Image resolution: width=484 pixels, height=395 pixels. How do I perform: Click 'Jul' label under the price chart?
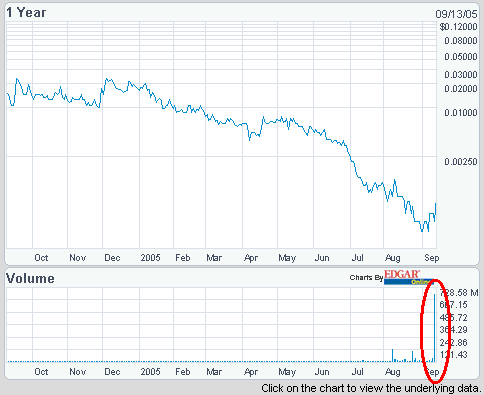358,258
